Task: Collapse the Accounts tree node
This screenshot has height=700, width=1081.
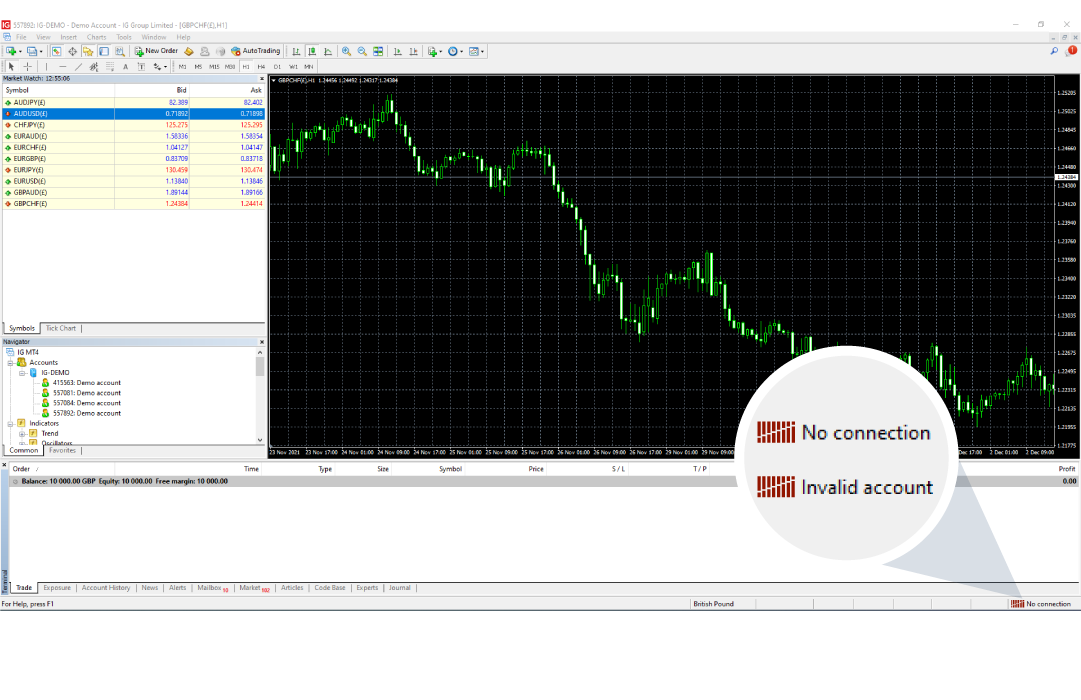Action: click(x=10, y=363)
